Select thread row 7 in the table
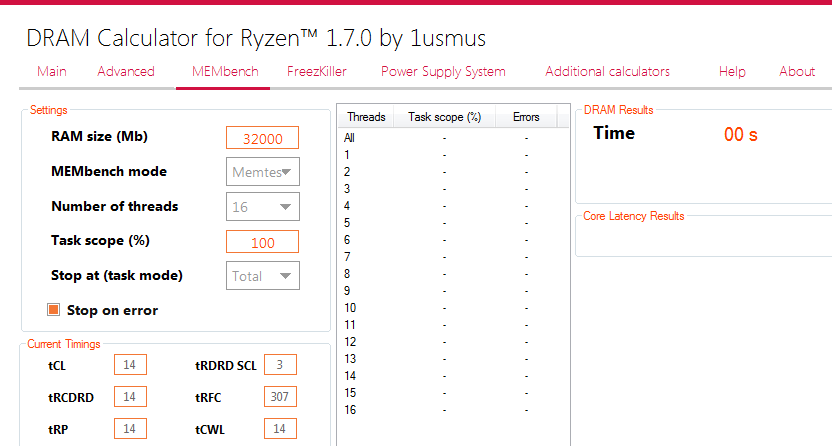This screenshot has height=446, width=832. [453, 257]
